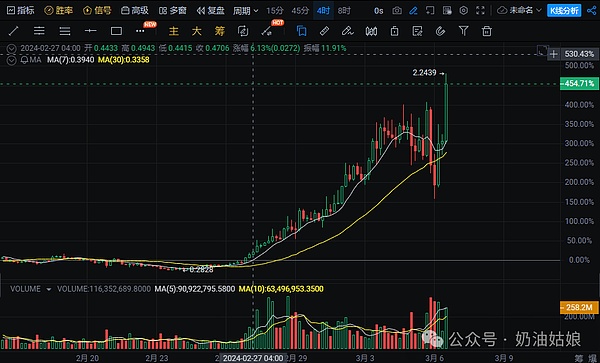600x363 pixels.
Task: Collapse the OHLC info row chevron
Action: coord(11,48)
